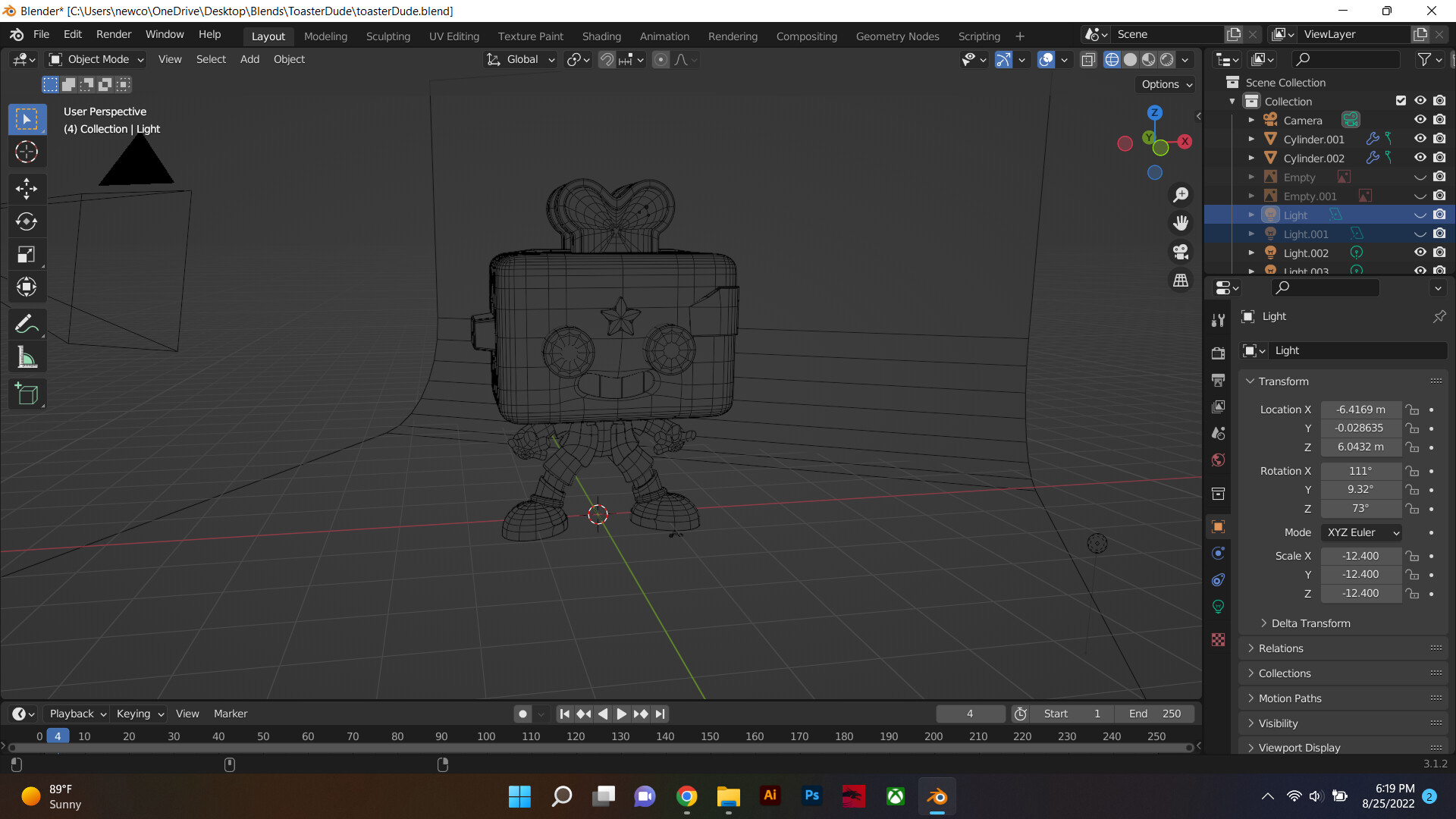This screenshot has height=819, width=1456.
Task: Select the Rotate tool
Action: click(27, 221)
